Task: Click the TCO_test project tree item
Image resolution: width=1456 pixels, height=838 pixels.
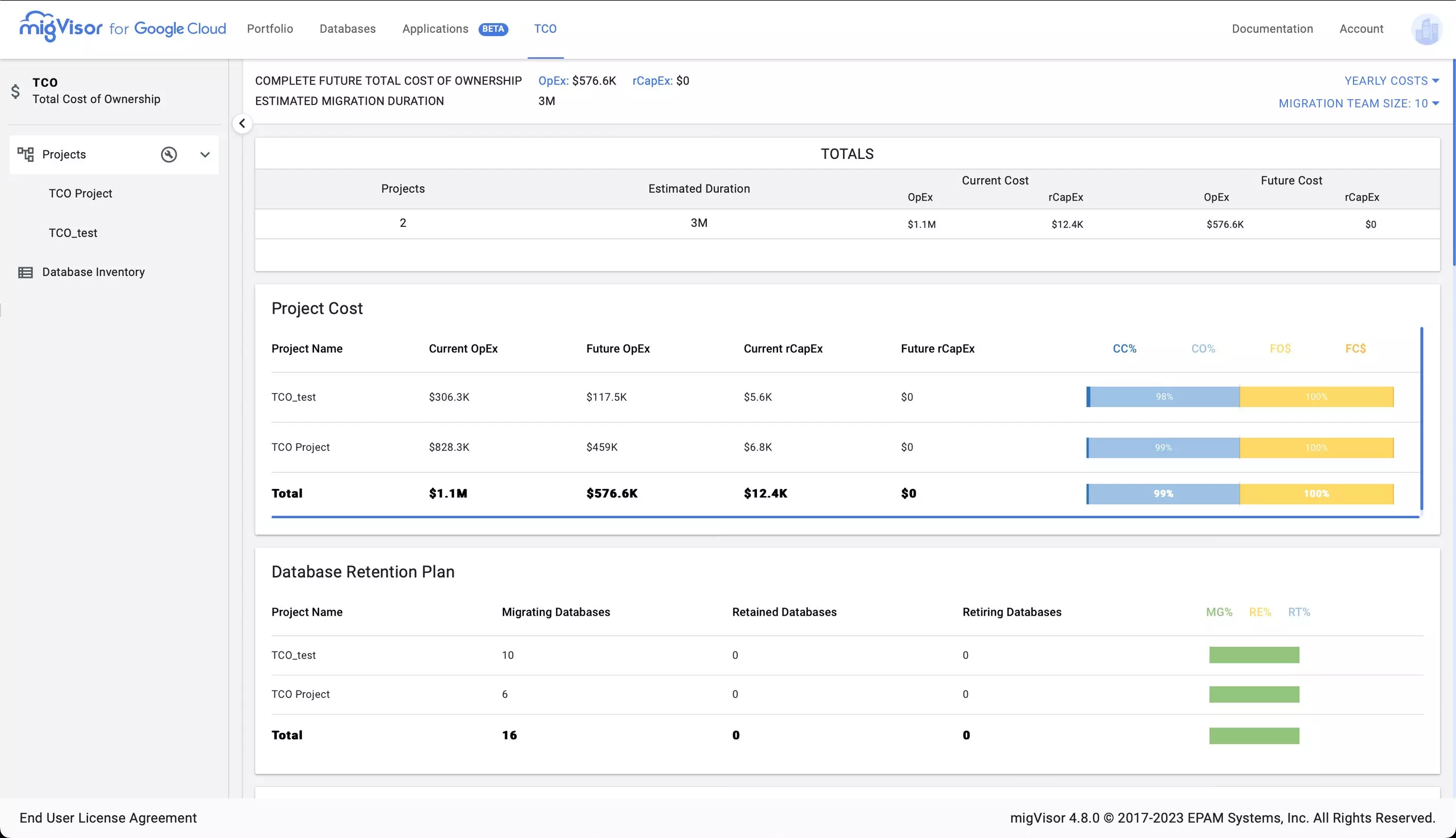Action: coord(73,233)
